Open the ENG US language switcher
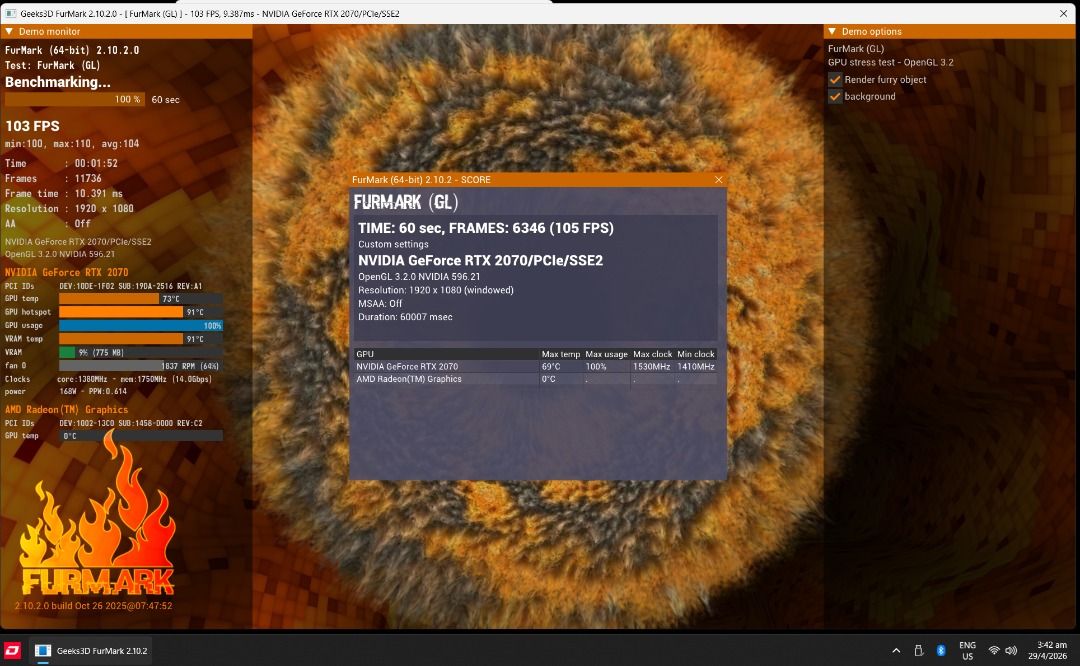This screenshot has height=666, width=1080. (x=967, y=650)
